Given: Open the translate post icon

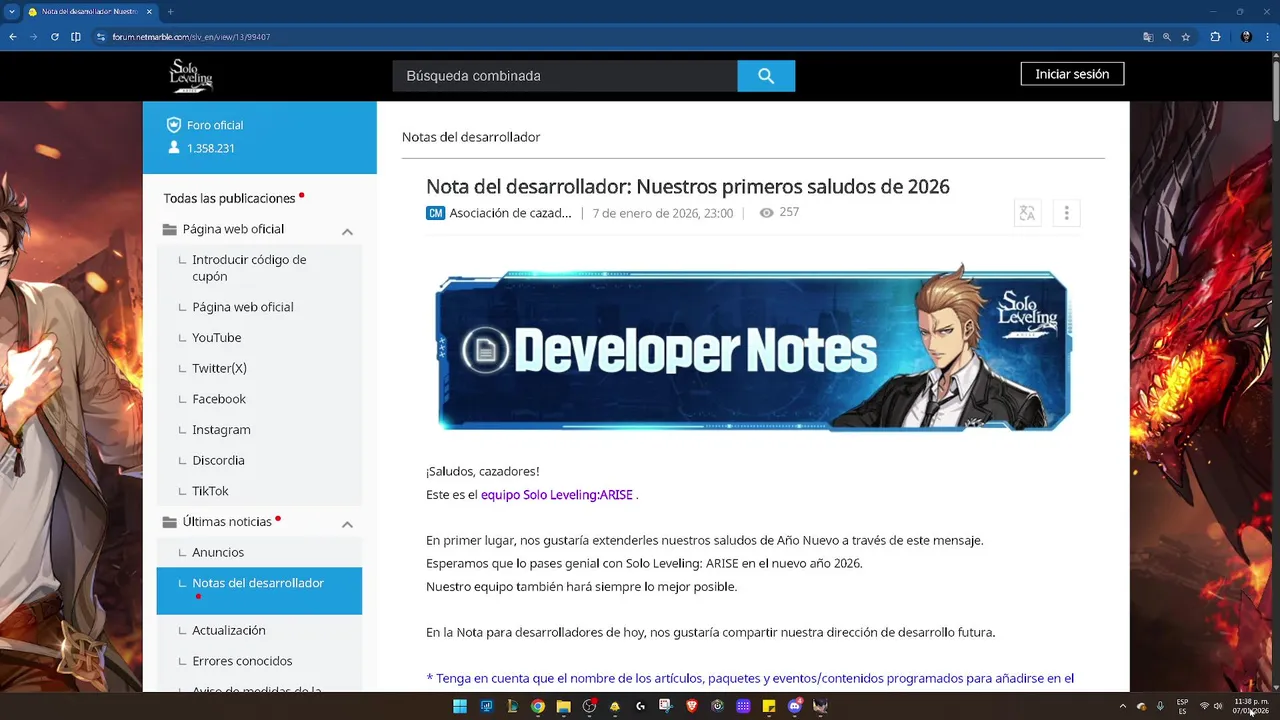Looking at the screenshot, I should click(1027, 213).
